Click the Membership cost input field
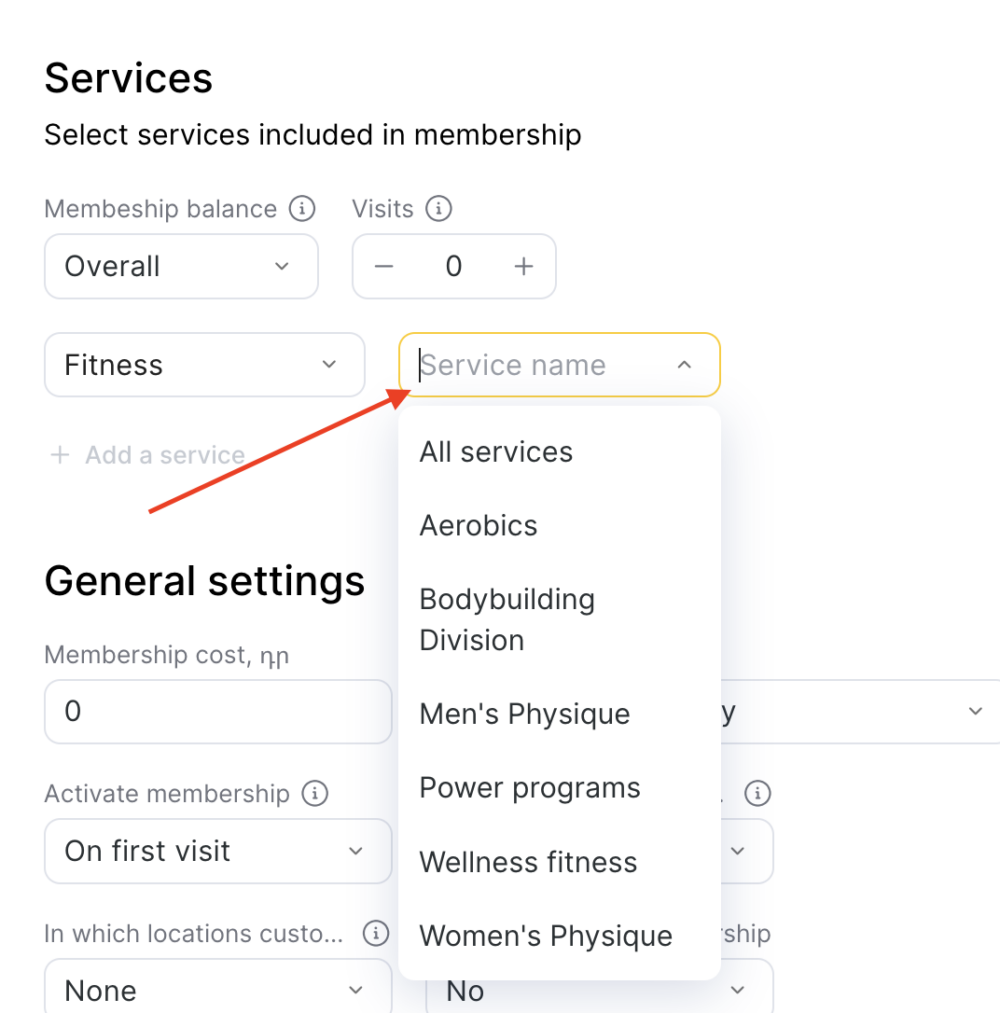The height and width of the screenshot is (1013, 1000). tap(218, 711)
